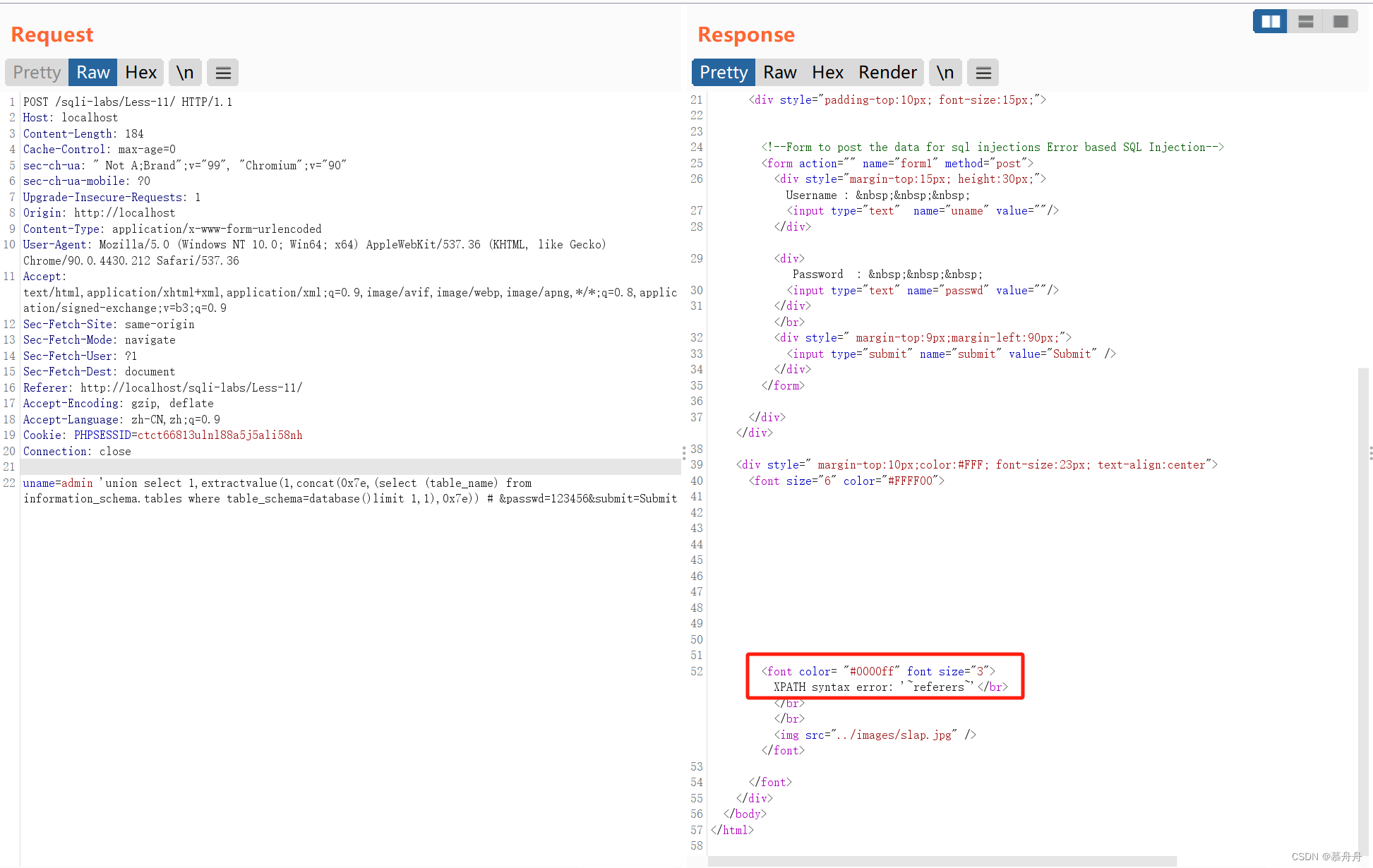
Task: Open the Response Render tab
Action: click(x=887, y=73)
